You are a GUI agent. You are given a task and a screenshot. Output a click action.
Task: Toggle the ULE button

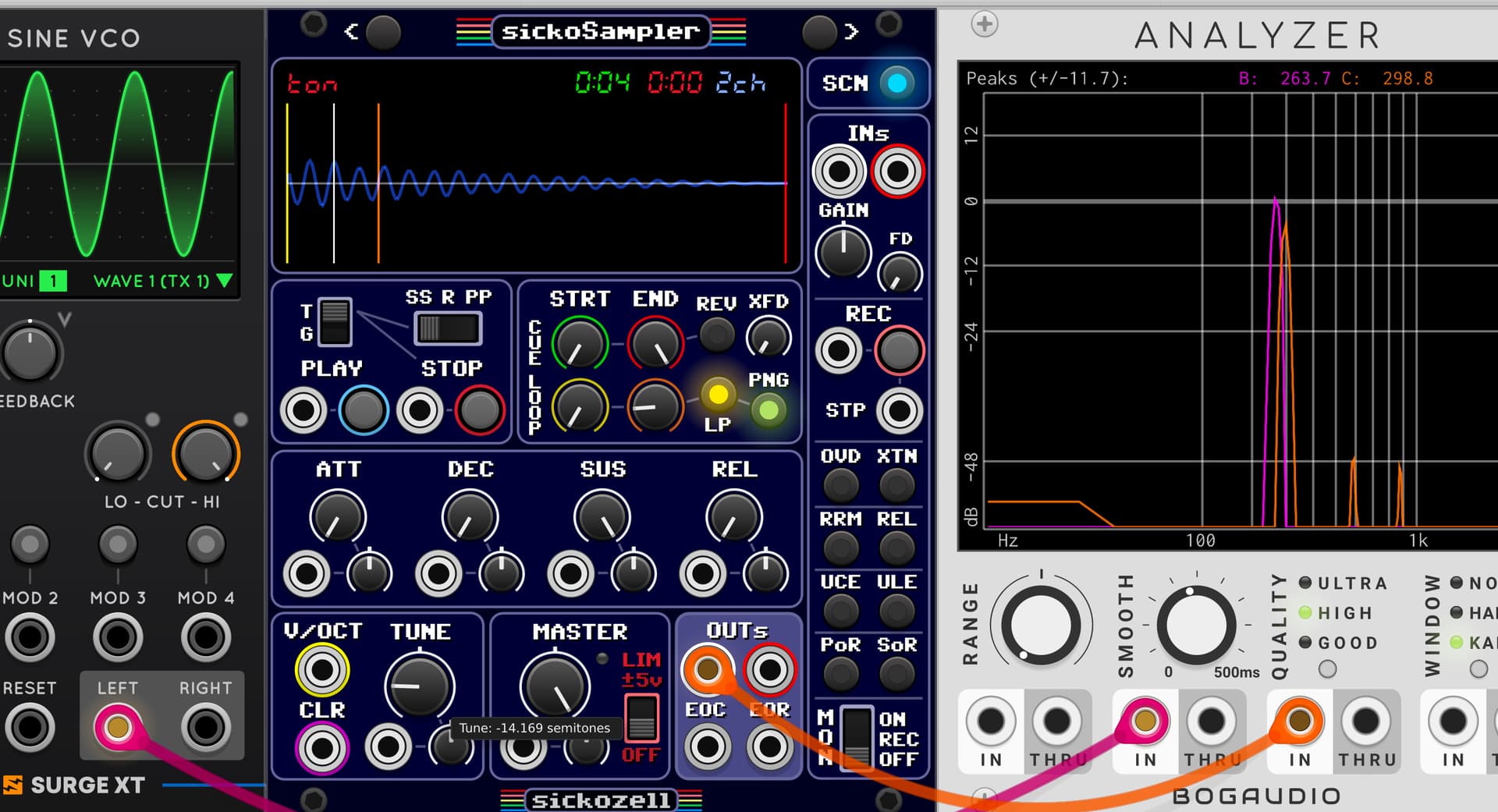pos(896,611)
